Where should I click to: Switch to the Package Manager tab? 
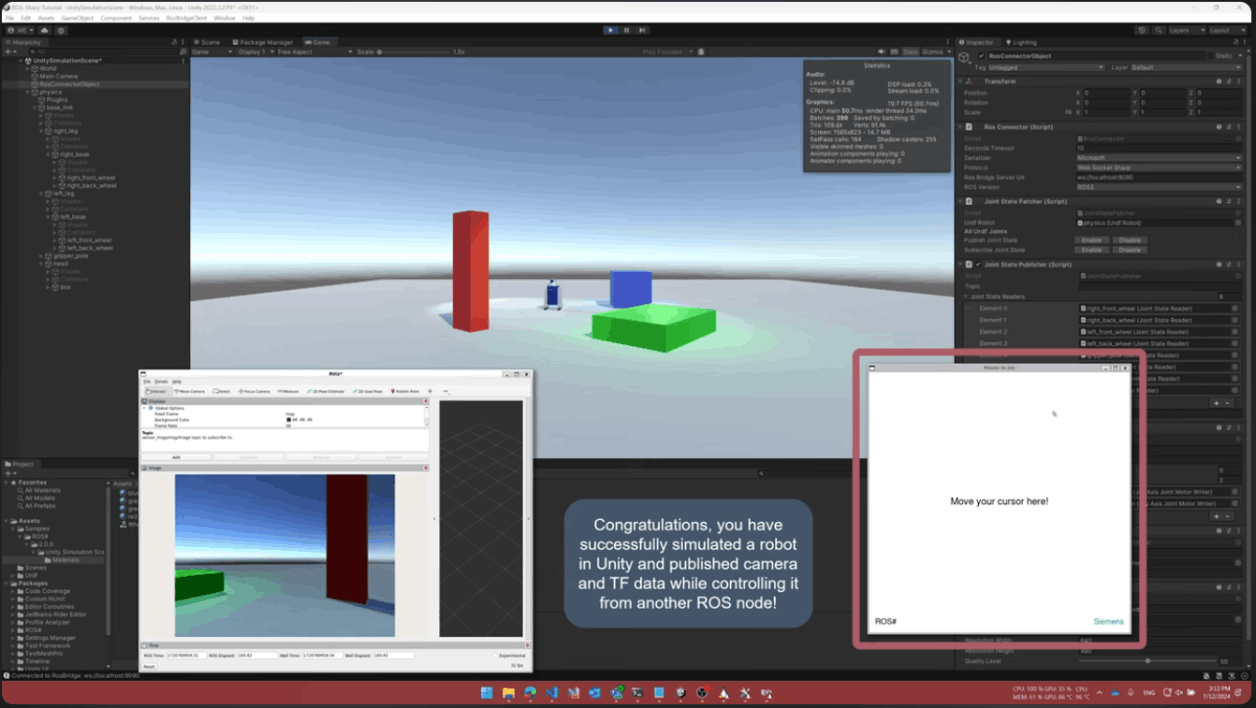coord(263,42)
